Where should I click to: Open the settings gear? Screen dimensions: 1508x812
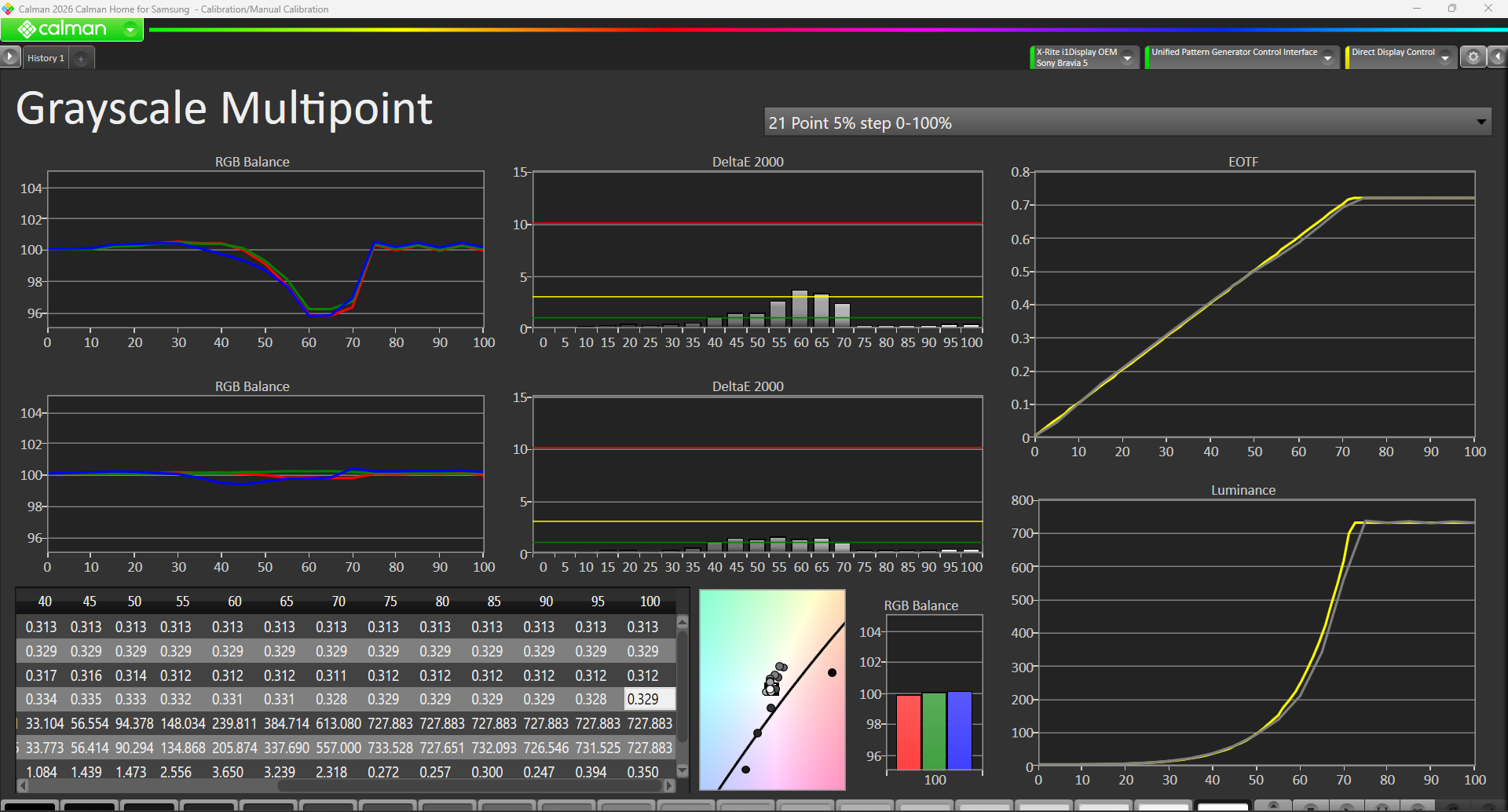point(1473,57)
